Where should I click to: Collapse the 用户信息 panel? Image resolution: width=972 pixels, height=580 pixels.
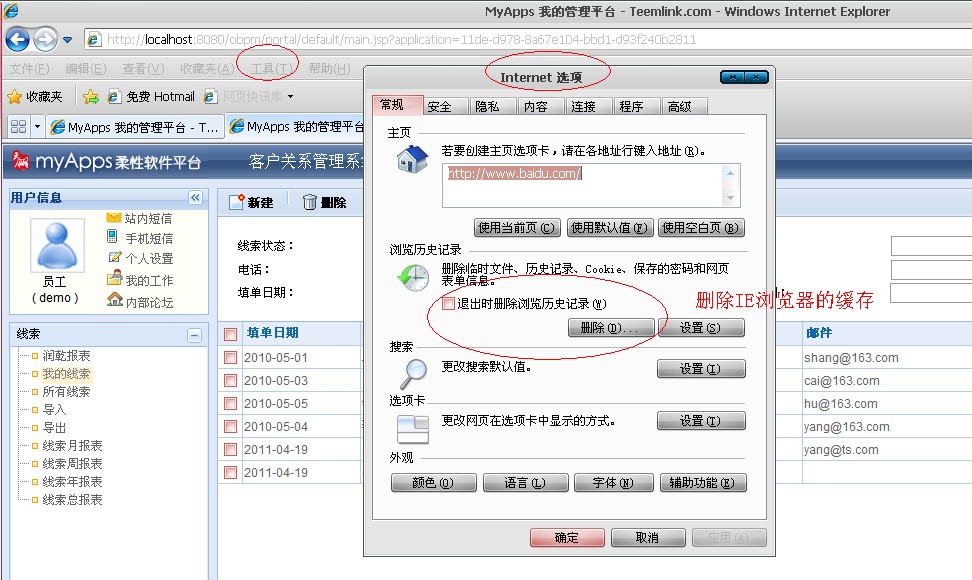coord(195,198)
